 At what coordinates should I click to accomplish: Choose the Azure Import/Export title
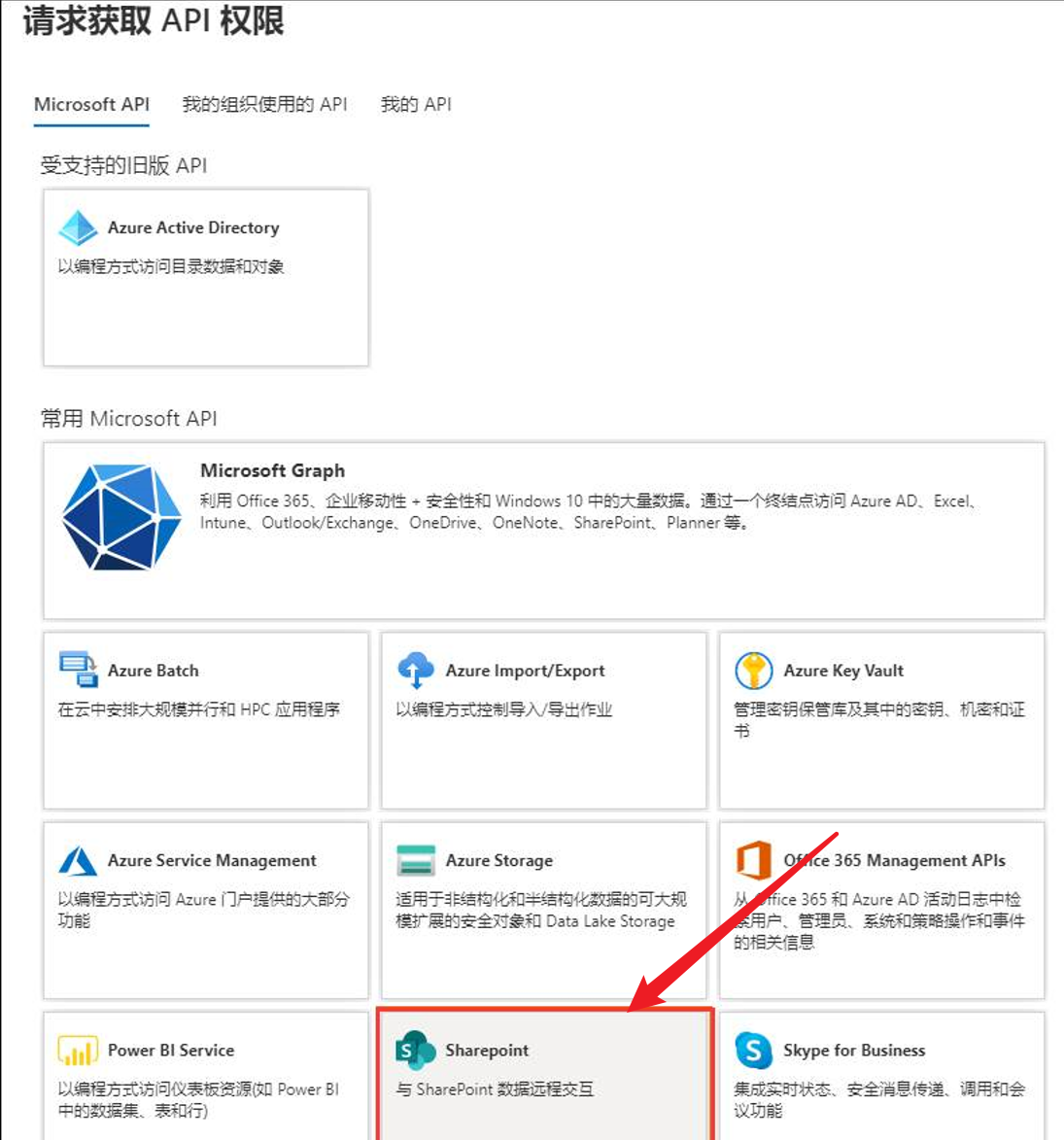525,671
